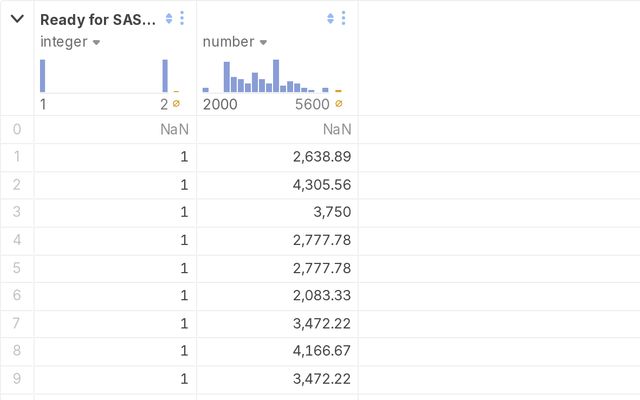Click the Ready for SAS column header
The width and height of the screenshot is (640, 400).
tap(97, 19)
